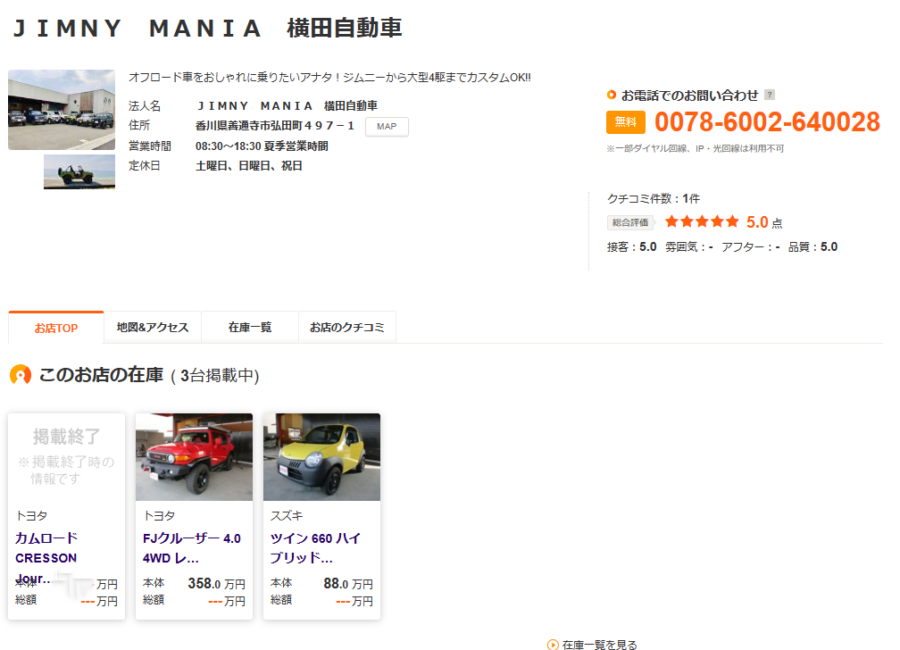Click the arrow icon next to 在庫一覧を見る

(x=553, y=644)
